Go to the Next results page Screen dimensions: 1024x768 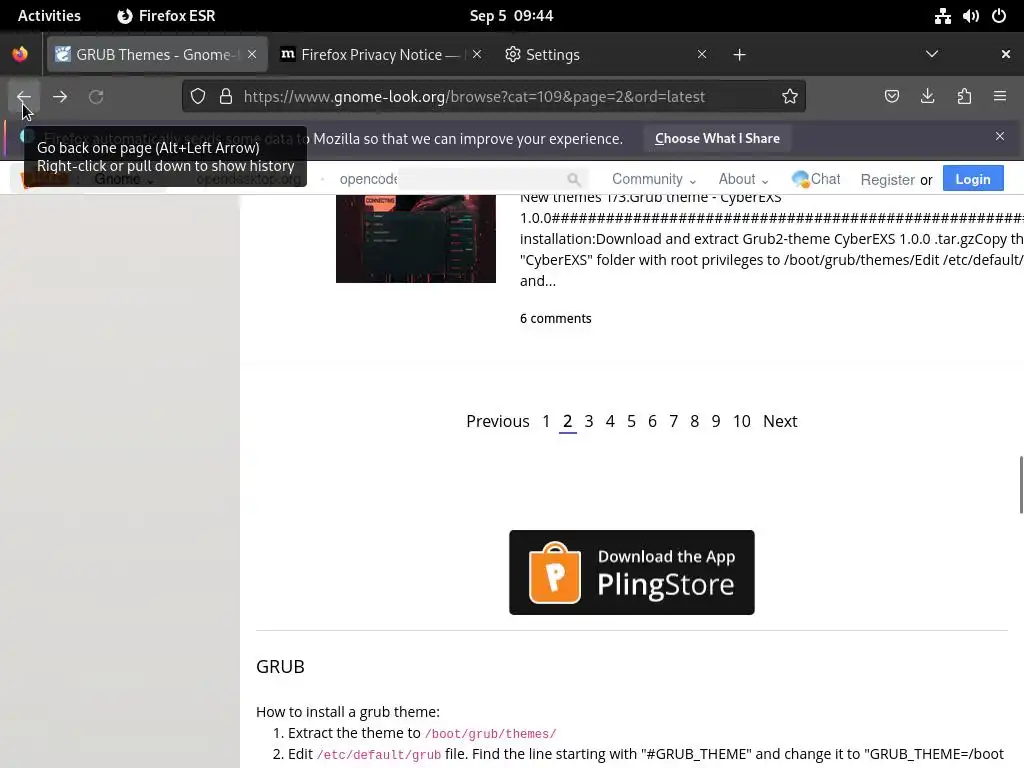point(780,421)
